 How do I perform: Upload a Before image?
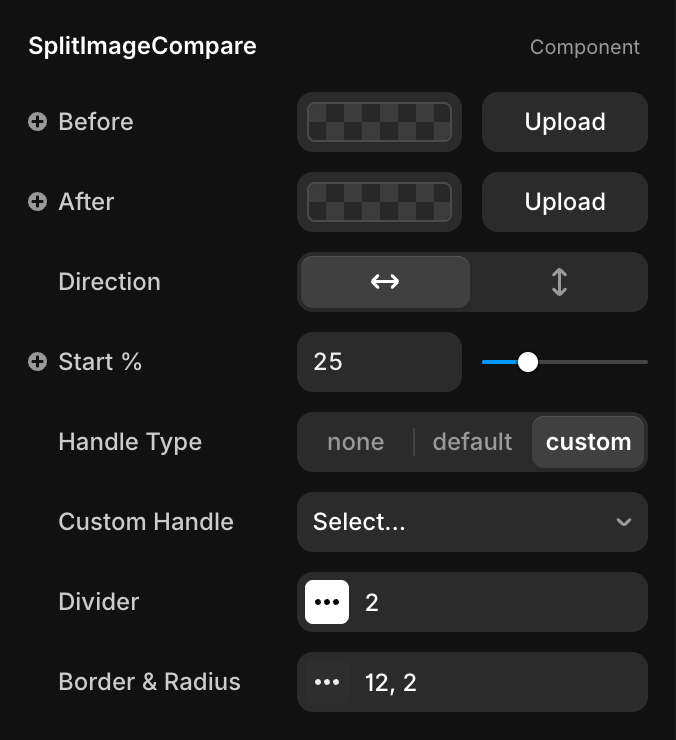[565, 122]
